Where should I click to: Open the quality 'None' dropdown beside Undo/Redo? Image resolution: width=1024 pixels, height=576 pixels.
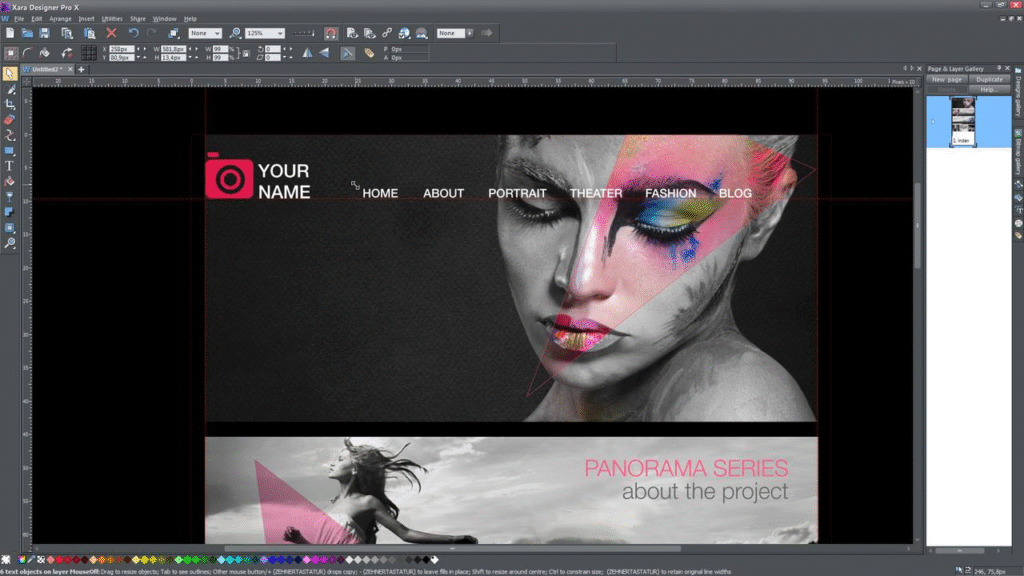click(217, 33)
